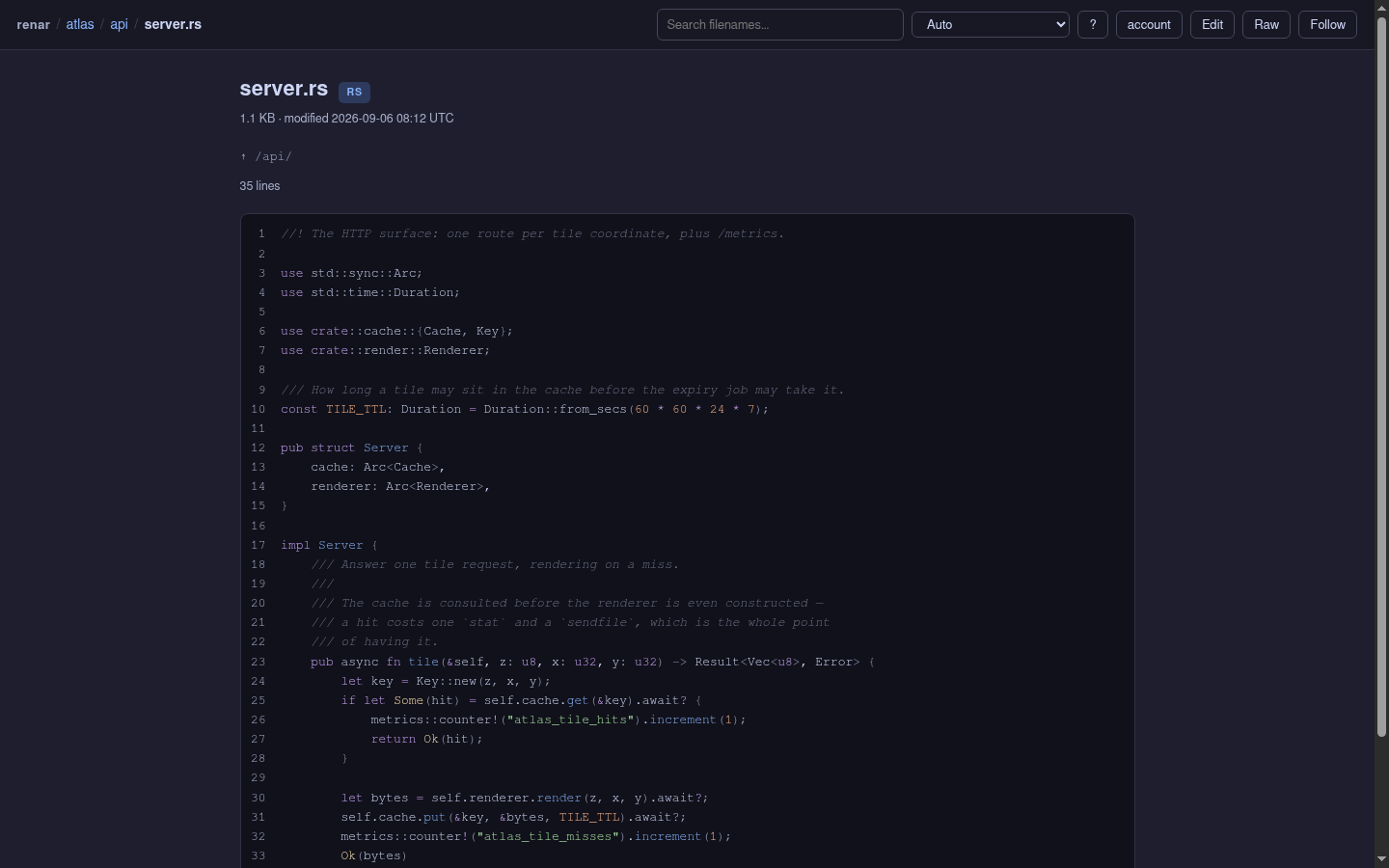Click the TILE_TTL constant on line 10
Viewport: 1389px width, 868px height.
(x=356, y=409)
